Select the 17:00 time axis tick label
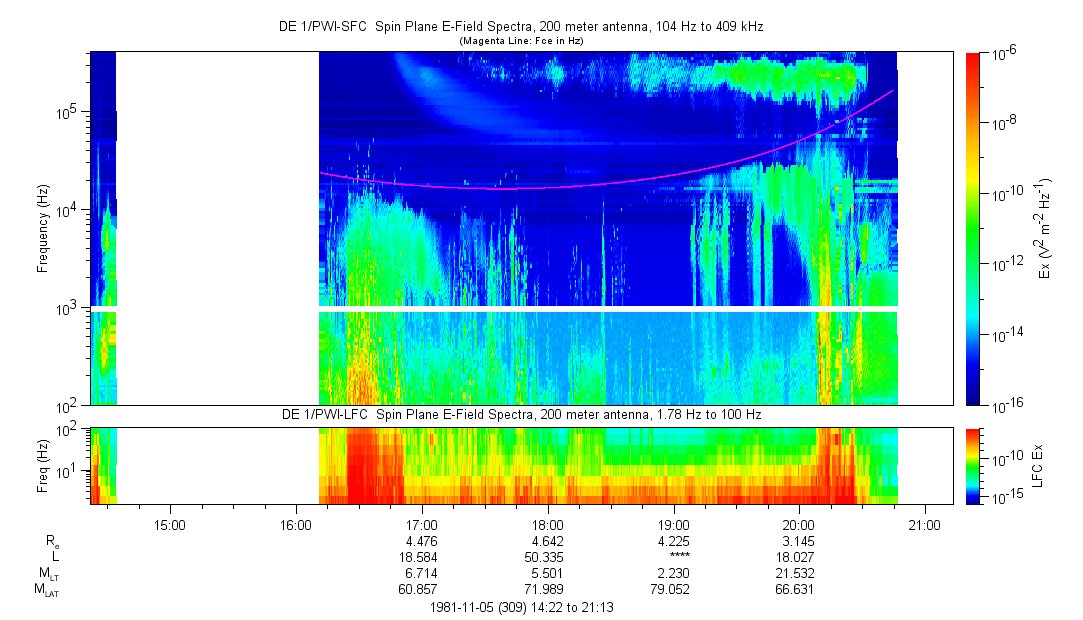1083x620 pixels. pyautogui.click(x=422, y=524)
